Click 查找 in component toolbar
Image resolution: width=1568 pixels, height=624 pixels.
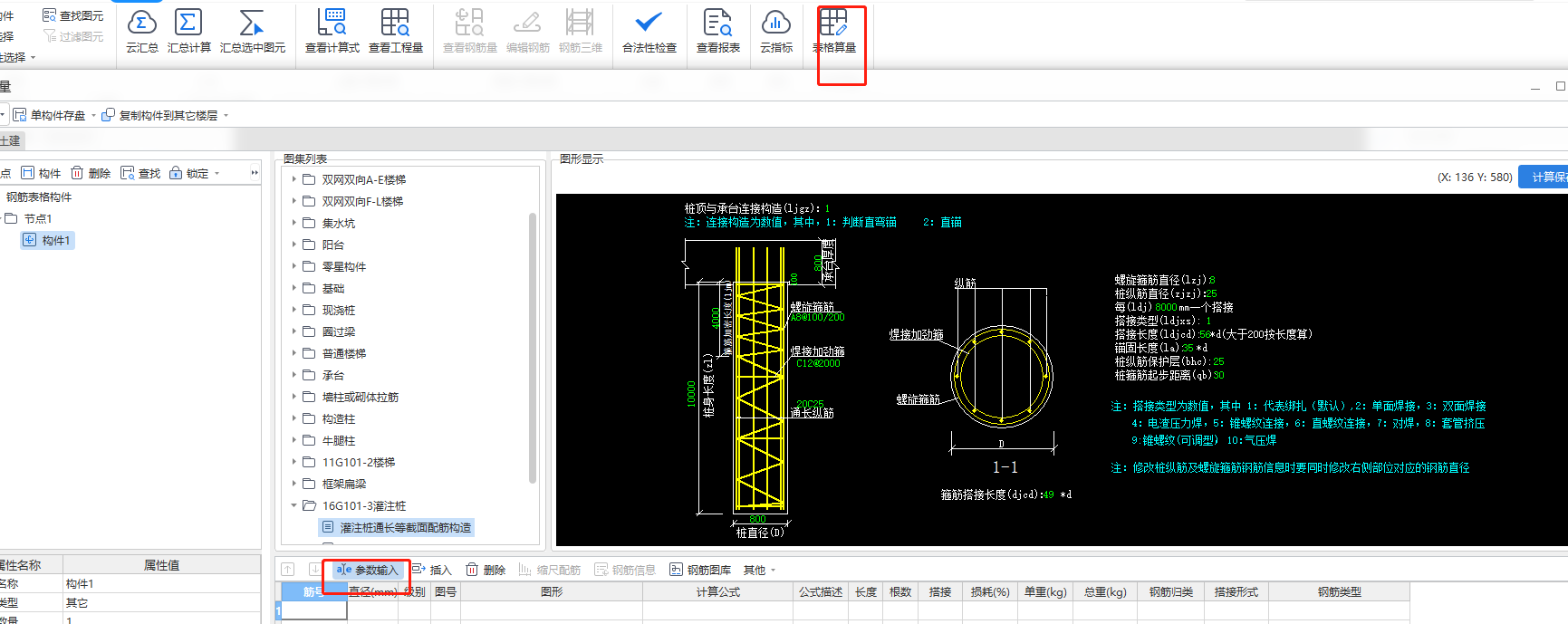140,173
